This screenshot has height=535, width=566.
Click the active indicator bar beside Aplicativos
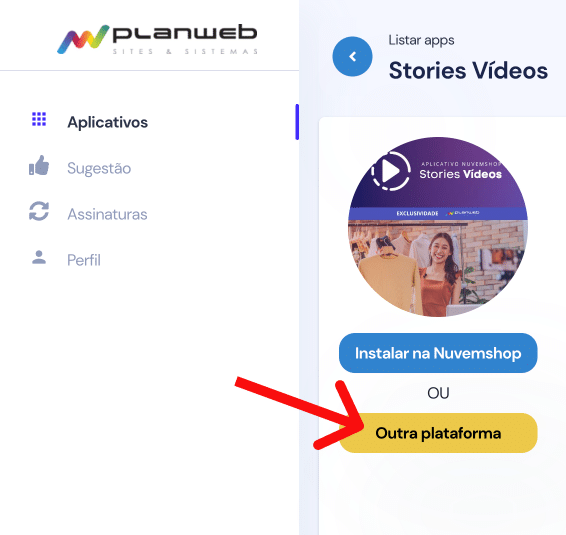[297, 122]
